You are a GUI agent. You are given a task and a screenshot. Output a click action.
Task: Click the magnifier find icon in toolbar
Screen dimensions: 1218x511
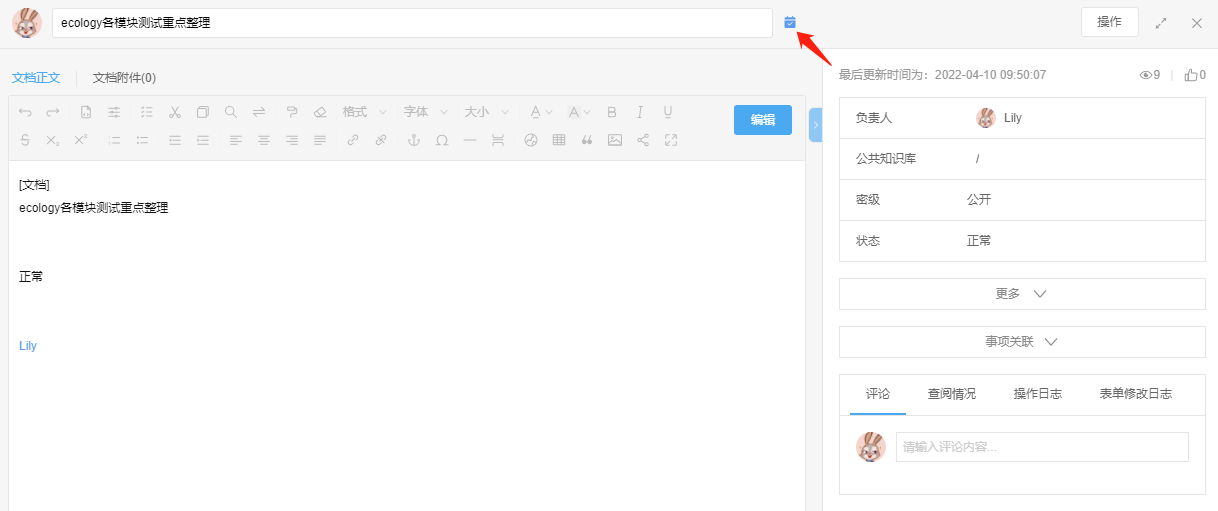tap(231, 112)
